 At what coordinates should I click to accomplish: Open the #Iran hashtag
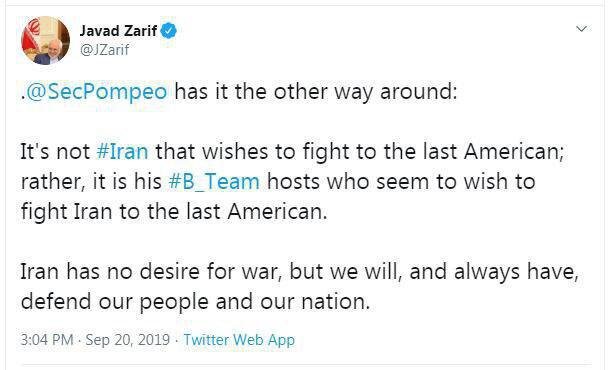click(x=122, y=151)
